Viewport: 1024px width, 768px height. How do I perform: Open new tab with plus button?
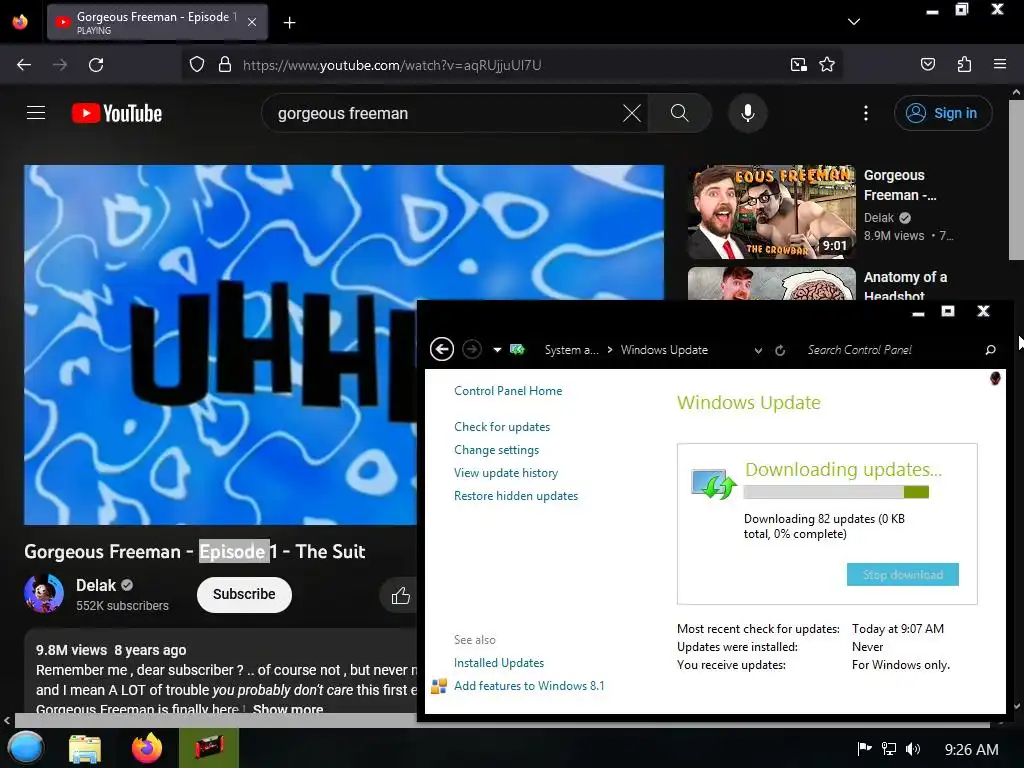click(289, 23)
